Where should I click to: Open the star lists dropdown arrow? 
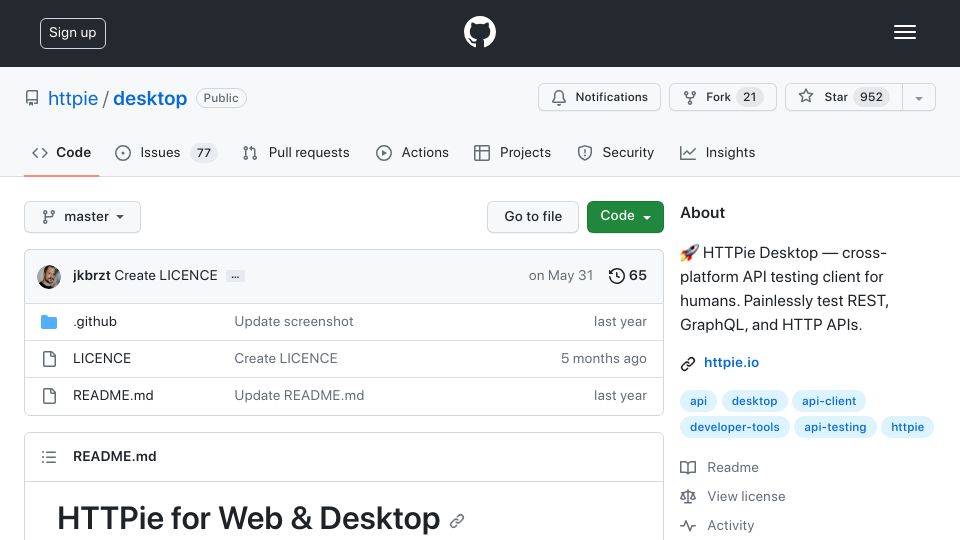tap(918, 97)
